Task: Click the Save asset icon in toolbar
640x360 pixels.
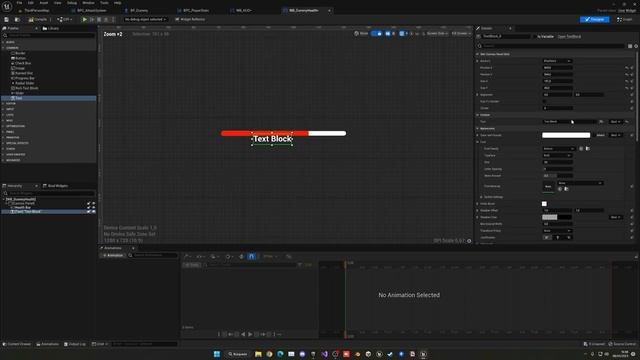Action: (7, 19)
